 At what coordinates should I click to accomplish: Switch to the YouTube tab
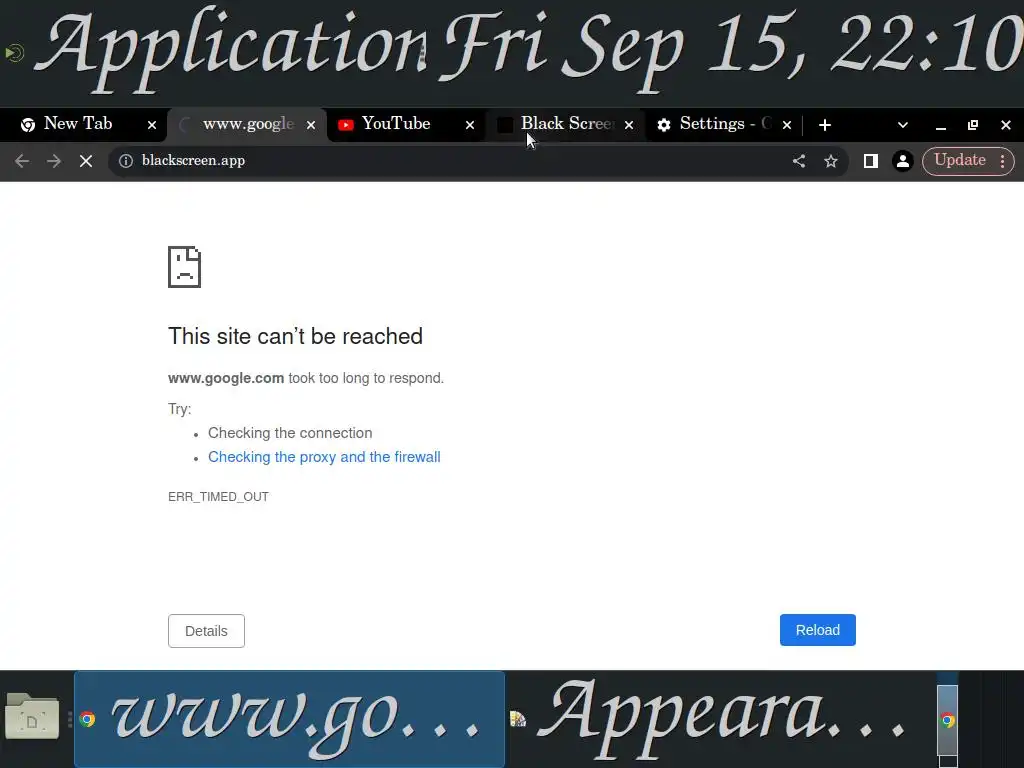click(x=405, y=124)
